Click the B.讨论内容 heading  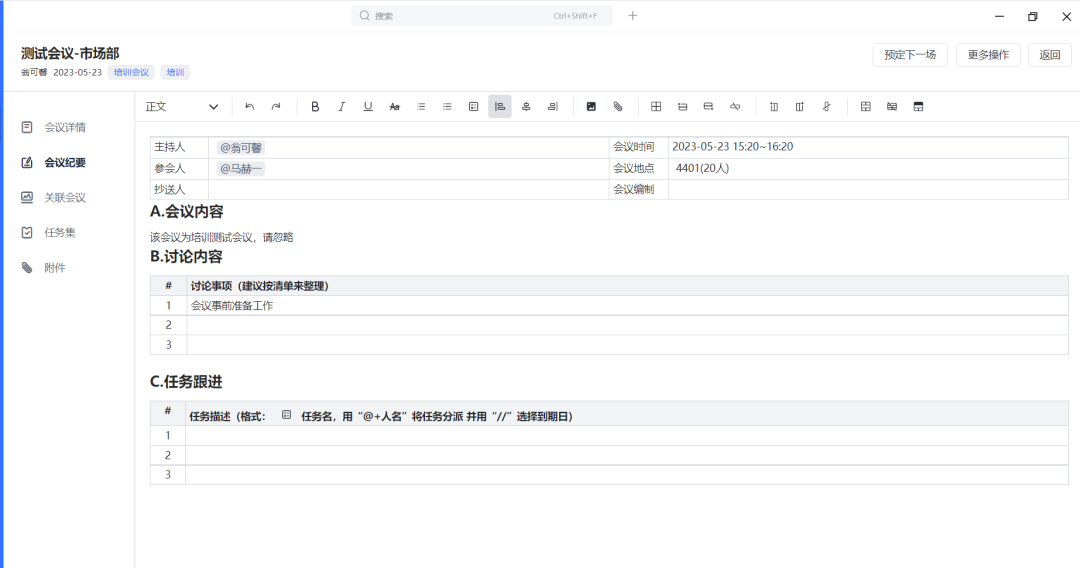pyautogui.click(x=187, y=257)
